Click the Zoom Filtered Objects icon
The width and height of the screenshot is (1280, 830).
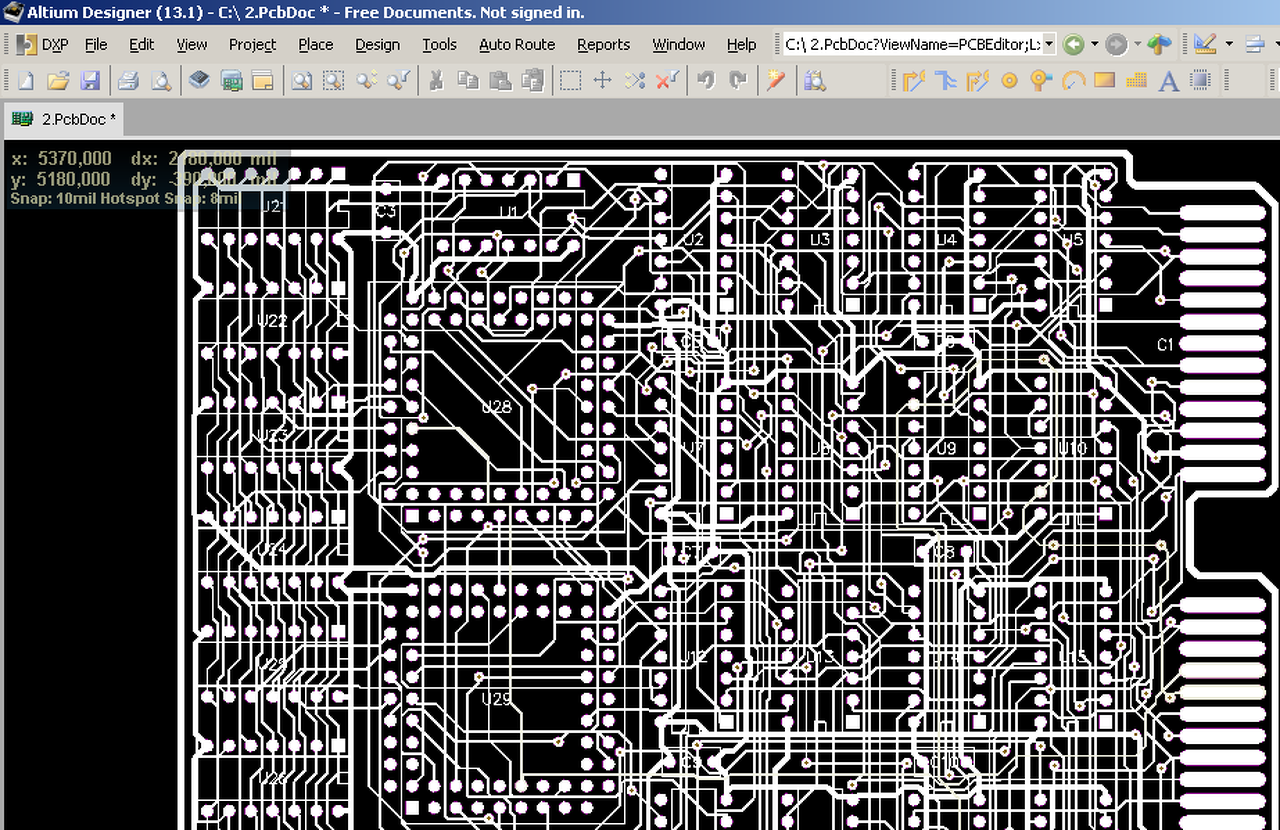click(x=398, y=81)
